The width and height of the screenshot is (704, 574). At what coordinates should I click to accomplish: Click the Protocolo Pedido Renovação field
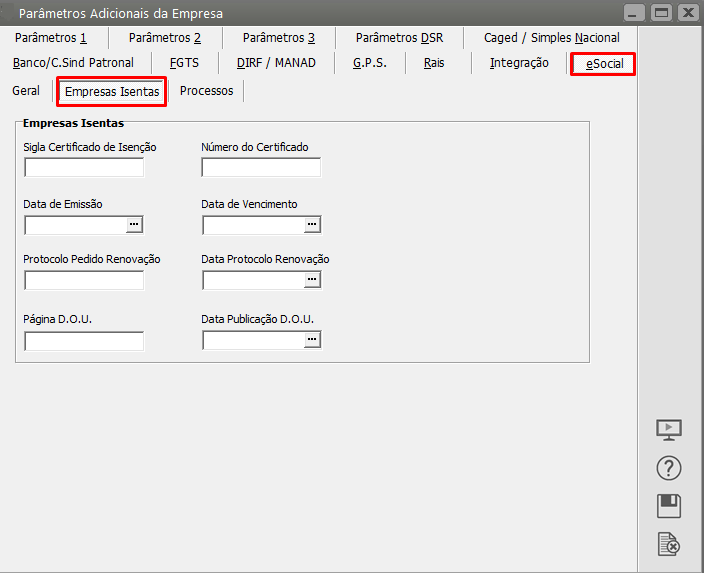[84, 280]
